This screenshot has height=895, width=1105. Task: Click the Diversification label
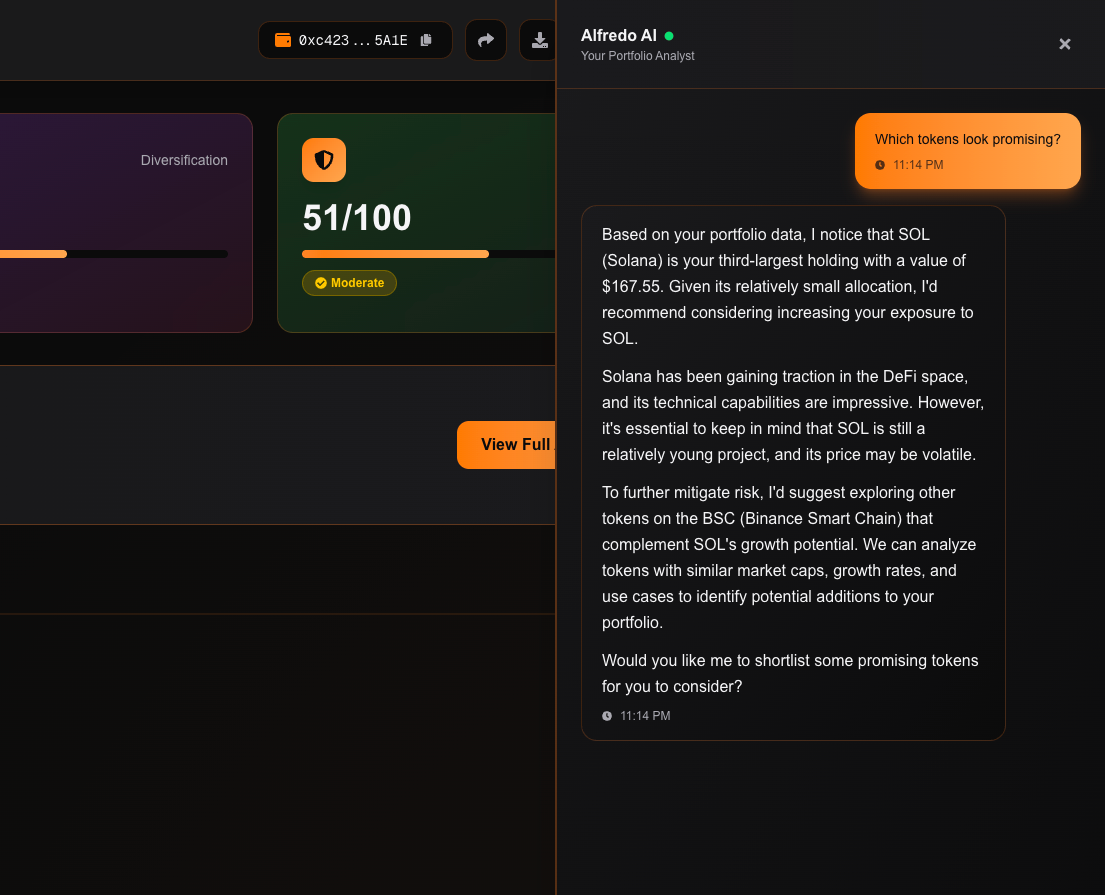click(x=184, y=160)
